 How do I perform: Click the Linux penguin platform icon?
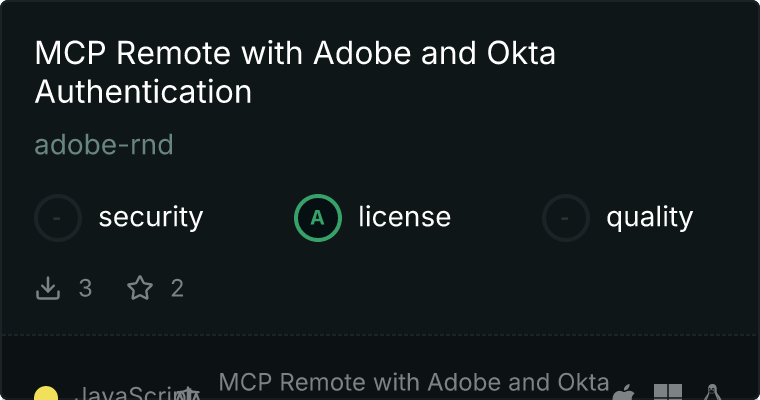pyautogui.click(x=713, y=393)
